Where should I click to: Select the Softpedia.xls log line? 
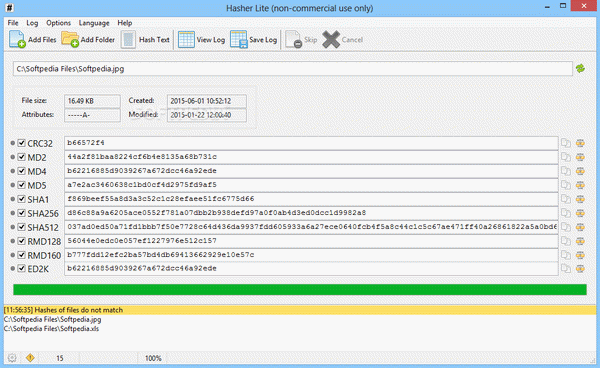point(51,329)
